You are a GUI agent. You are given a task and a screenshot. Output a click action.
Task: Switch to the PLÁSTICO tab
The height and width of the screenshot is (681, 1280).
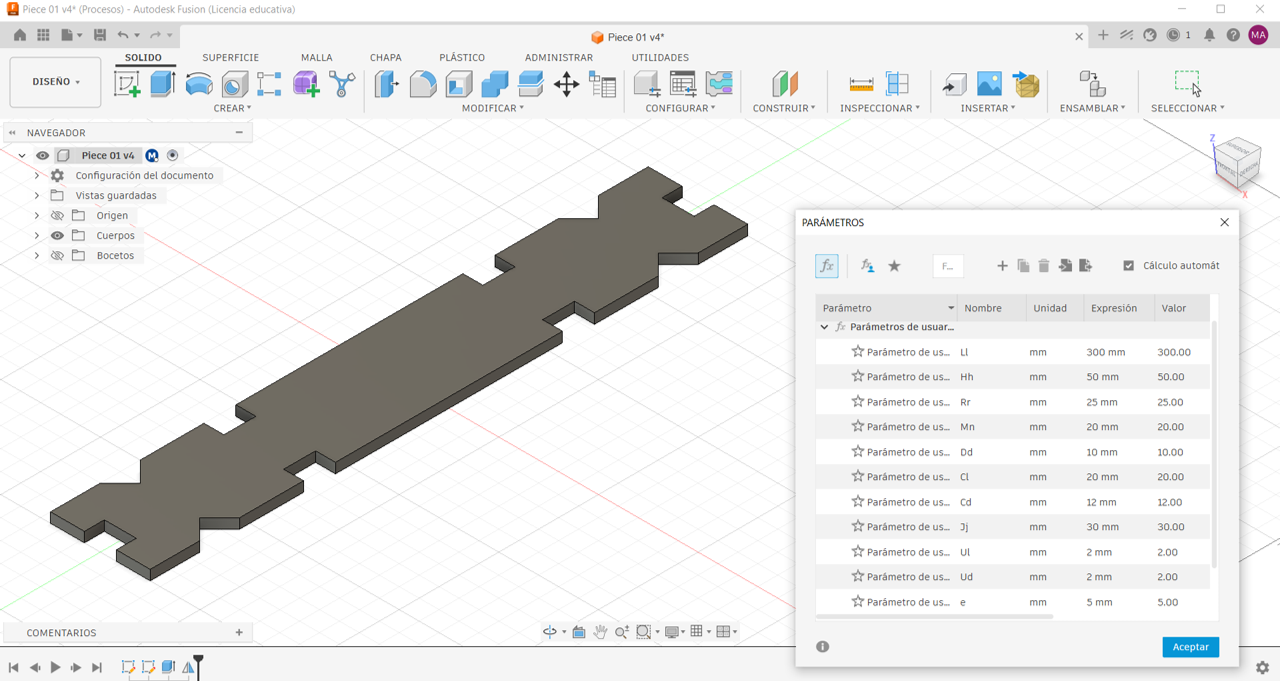[462, 58]
